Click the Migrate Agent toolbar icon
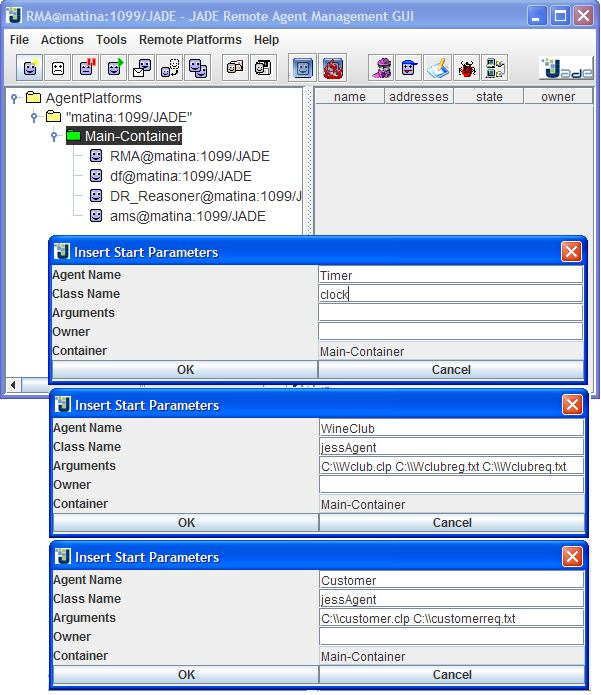601x695 pixels. click(170, 68)
